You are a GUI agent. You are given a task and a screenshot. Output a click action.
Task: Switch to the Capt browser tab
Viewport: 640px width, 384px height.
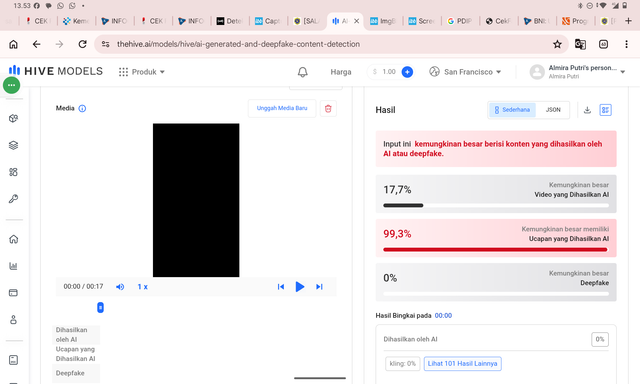click(x=268, y=21)
